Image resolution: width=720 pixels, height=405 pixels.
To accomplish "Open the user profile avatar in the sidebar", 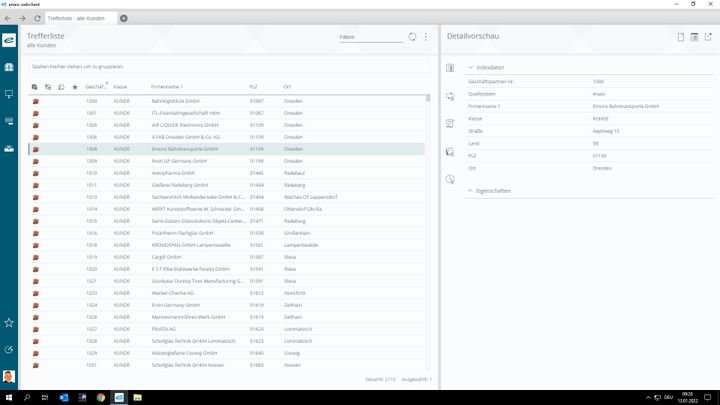I will [9, 377].
